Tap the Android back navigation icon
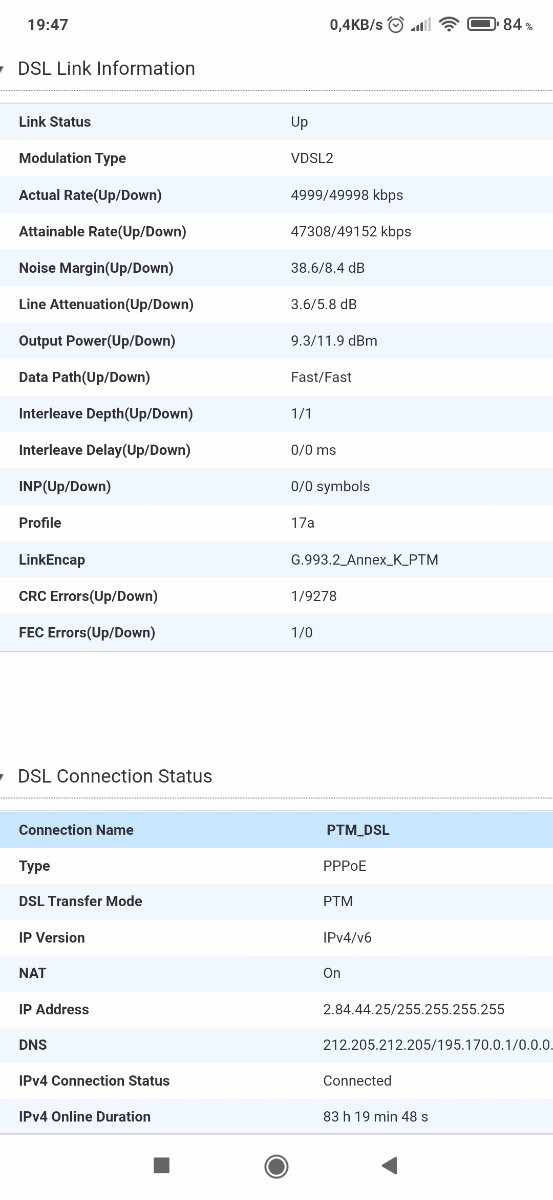Viewport: 553px width, 1200px height. click(x=390, y=1165)
